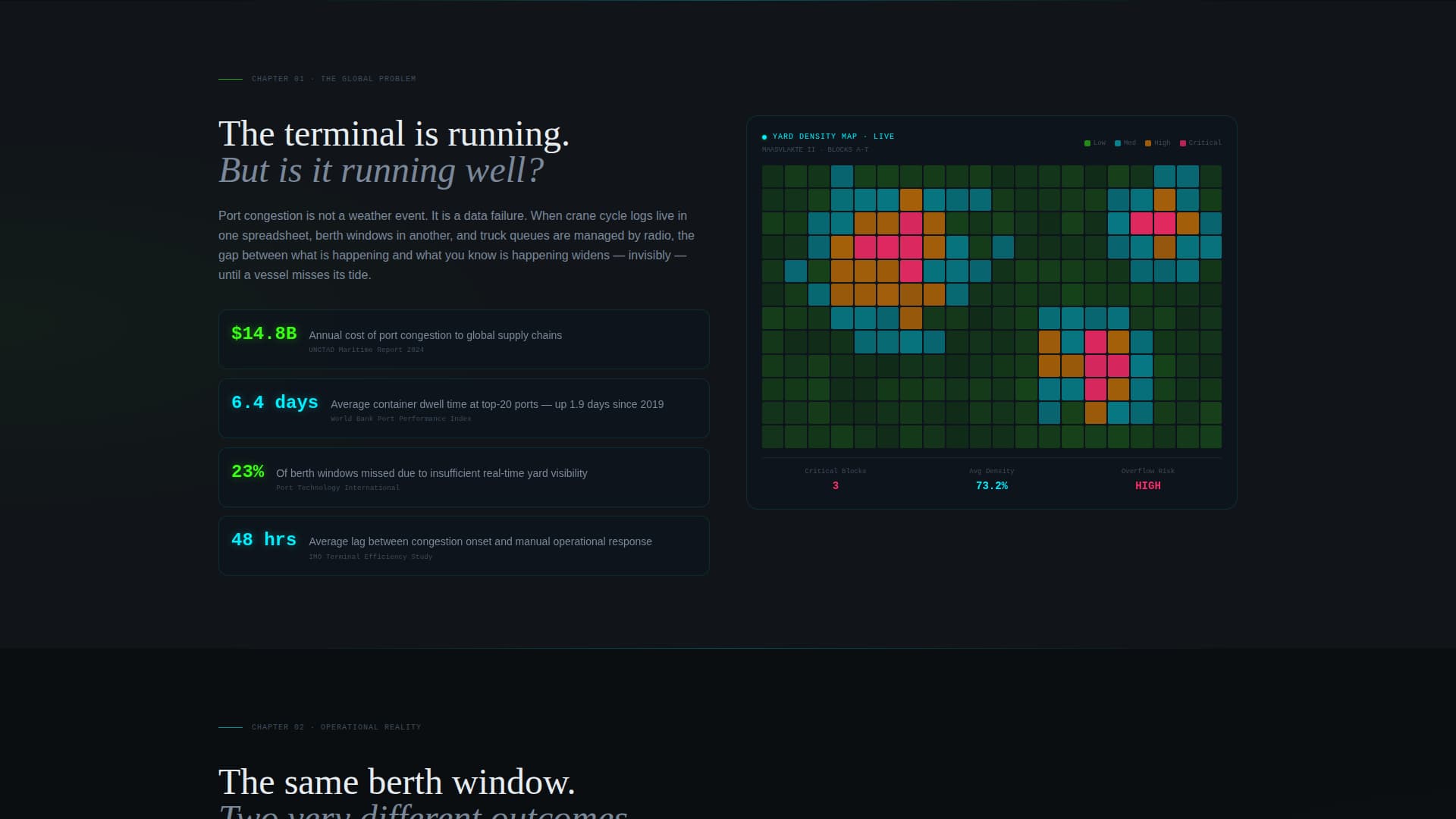Click the Critical Blocks value '3'
Viewport: 1456px width, 819px height.
click(836, 486)
